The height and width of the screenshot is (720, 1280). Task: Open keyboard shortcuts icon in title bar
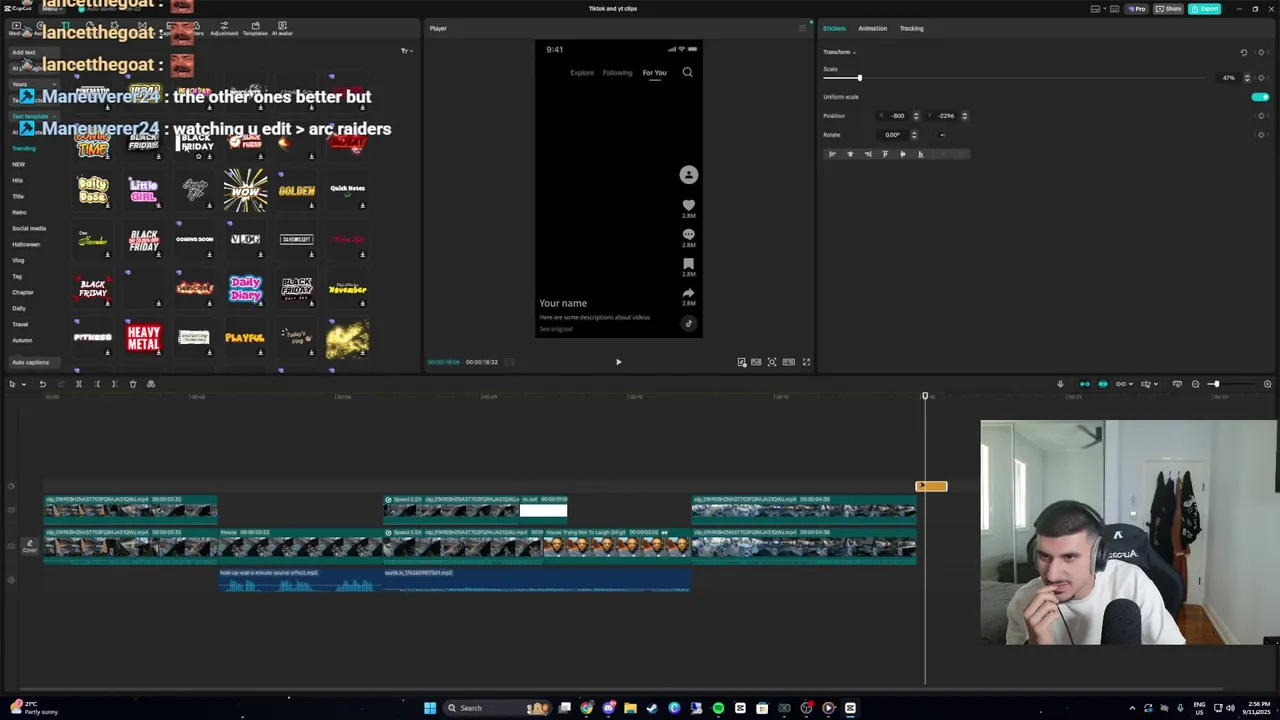(x=1114, y=9)
